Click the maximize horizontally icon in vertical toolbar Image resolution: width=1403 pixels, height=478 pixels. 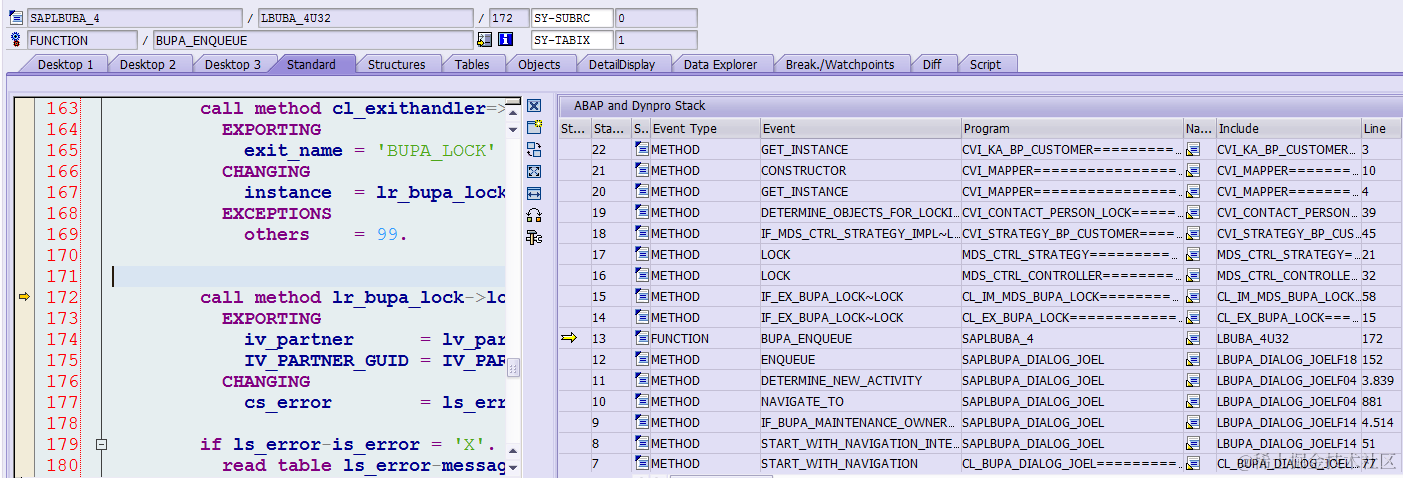pyautogui.click(x=534, y=193)
